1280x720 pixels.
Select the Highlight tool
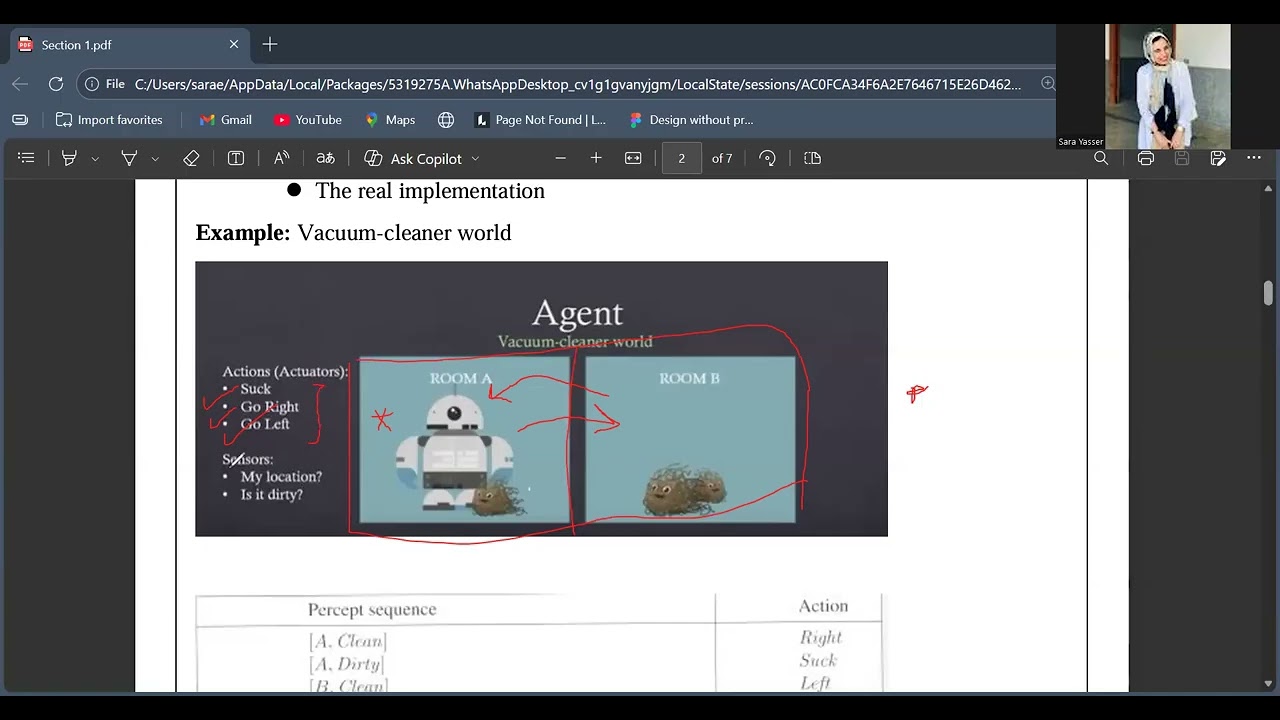(x=69, y=158)
